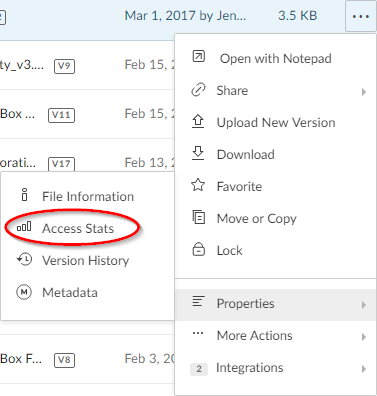Click the Metadata circled M icon
This screenshot has height=396, width=377.
click(24, 292)
